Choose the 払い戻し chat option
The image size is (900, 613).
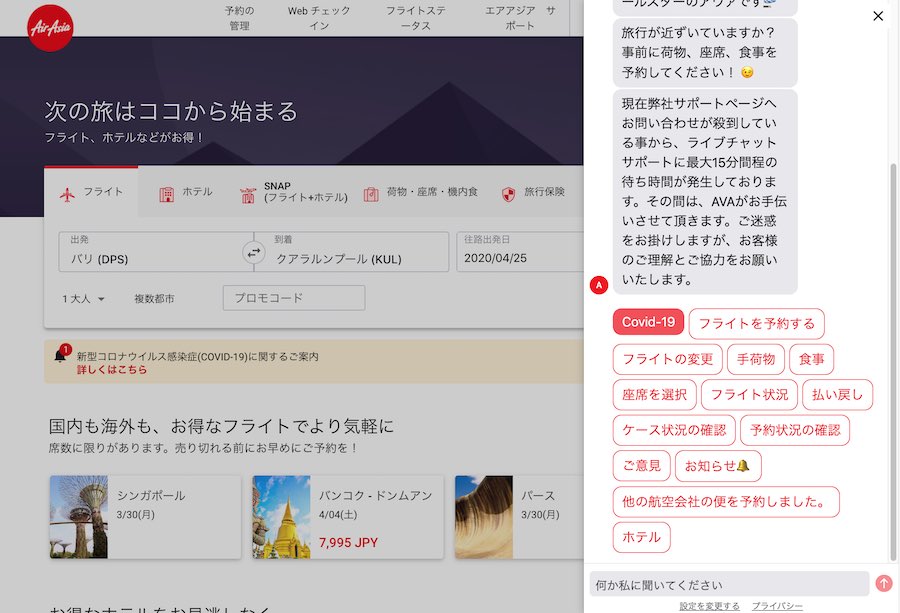coord(837,395)
